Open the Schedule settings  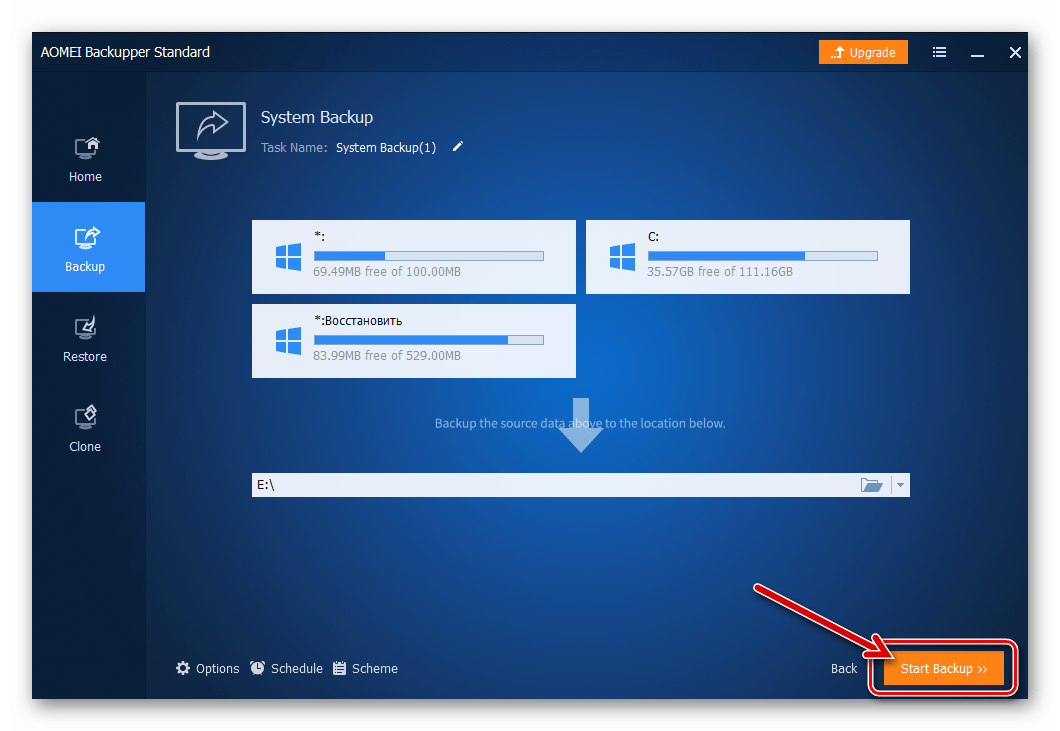[x=287, y=668]
